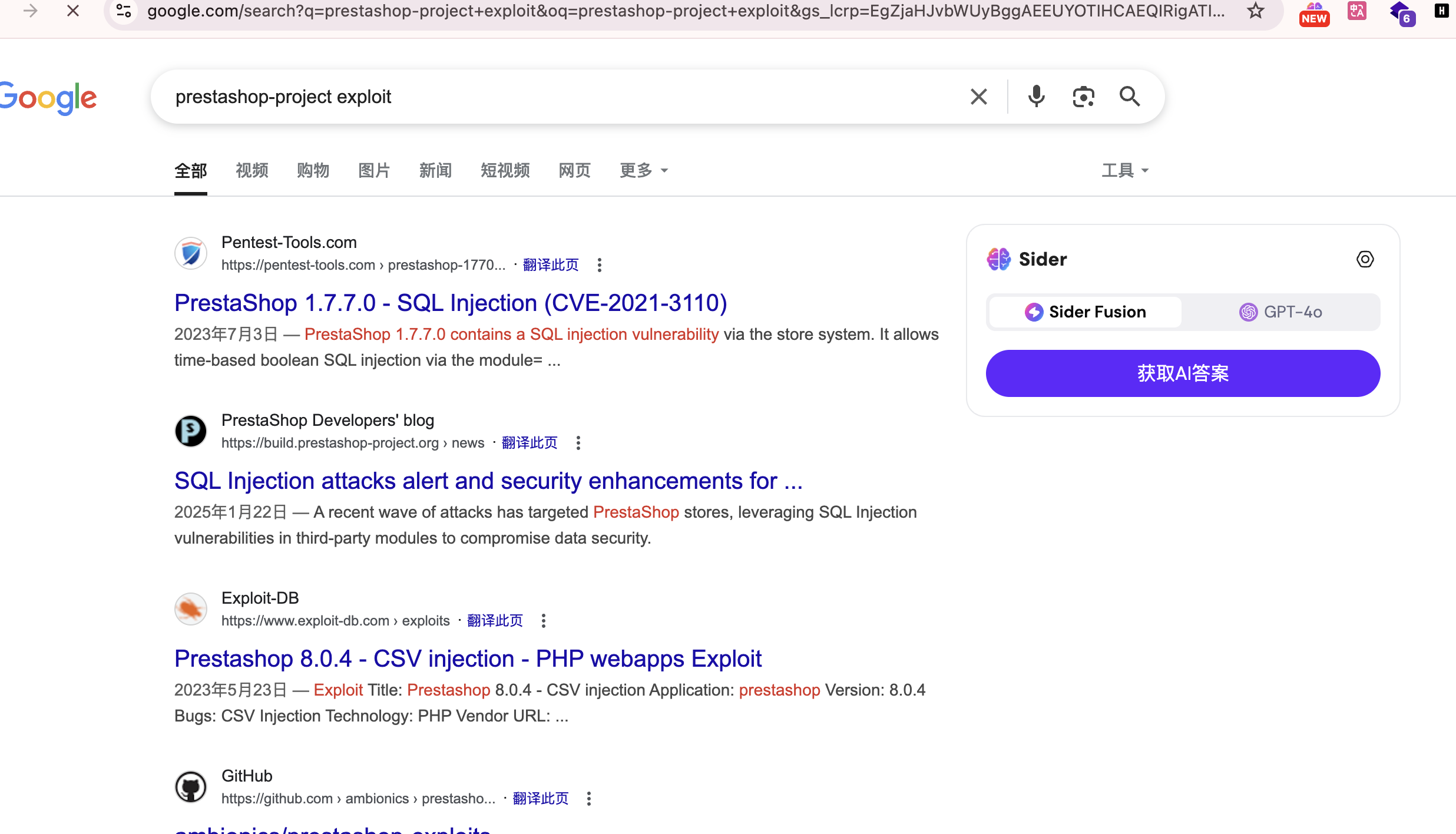
Task: Open the Exploit-DB result options menu
Action: tap(544, 621)
